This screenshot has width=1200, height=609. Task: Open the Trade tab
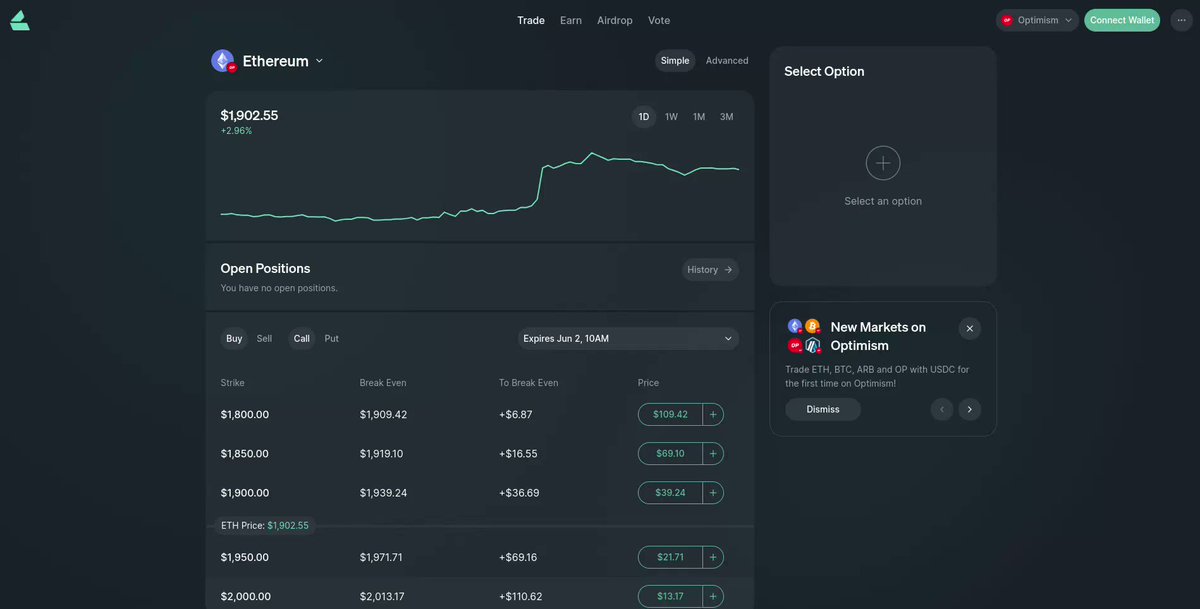click(x=531, y=20)
